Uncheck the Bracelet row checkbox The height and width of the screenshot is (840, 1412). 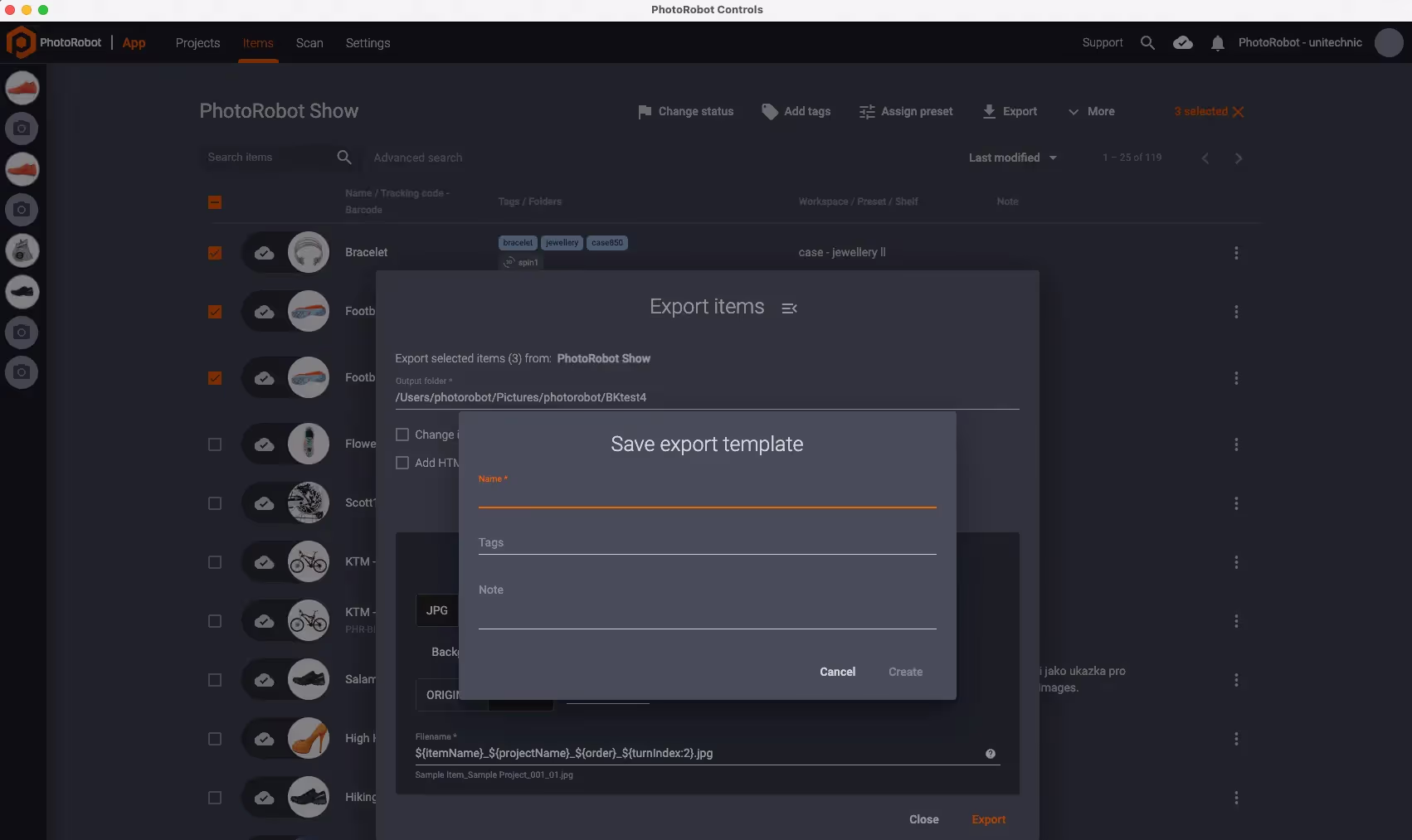[x=215, y=253]
